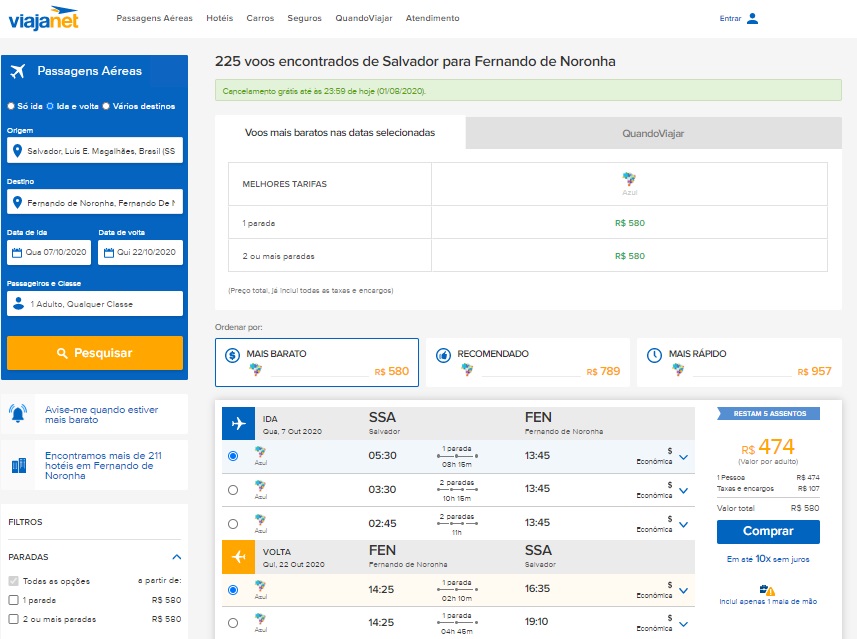Click the Pesquisar search button
857x639 pixels.
(x=95, y=353)
